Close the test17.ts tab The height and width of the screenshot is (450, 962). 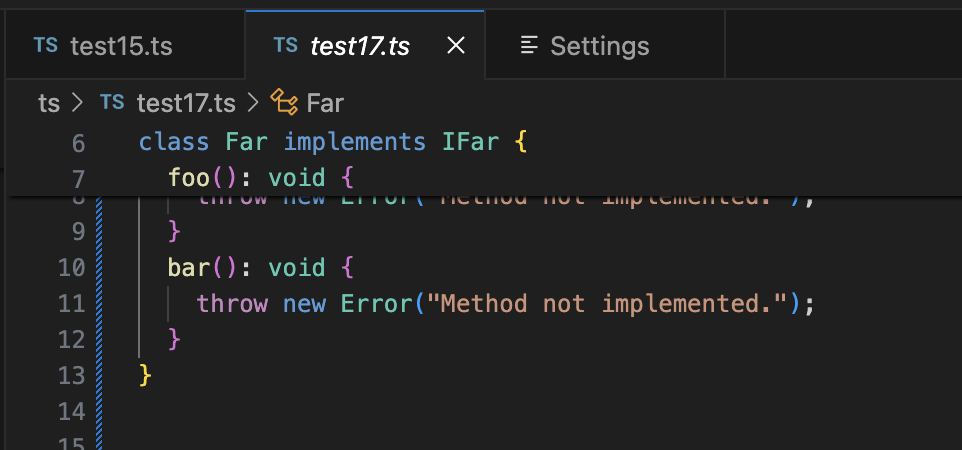point(456,46)
